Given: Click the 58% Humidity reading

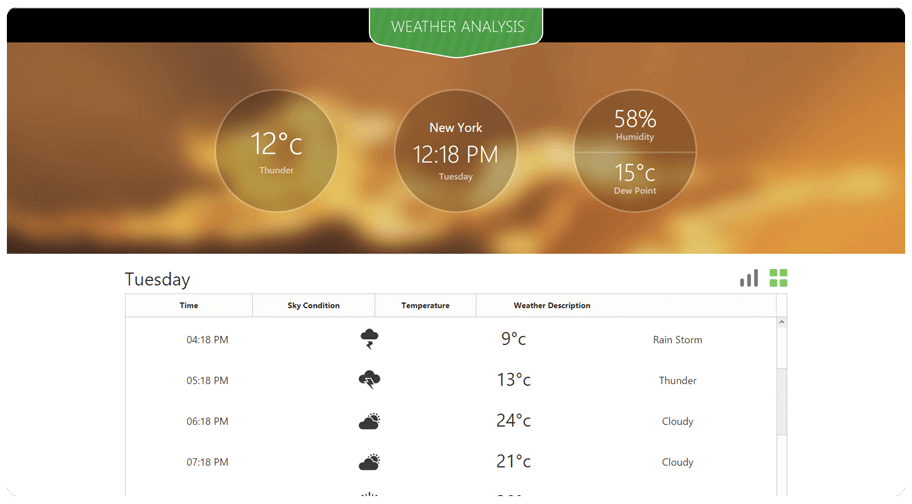Looking at the screenshot, I should point(635,123).
